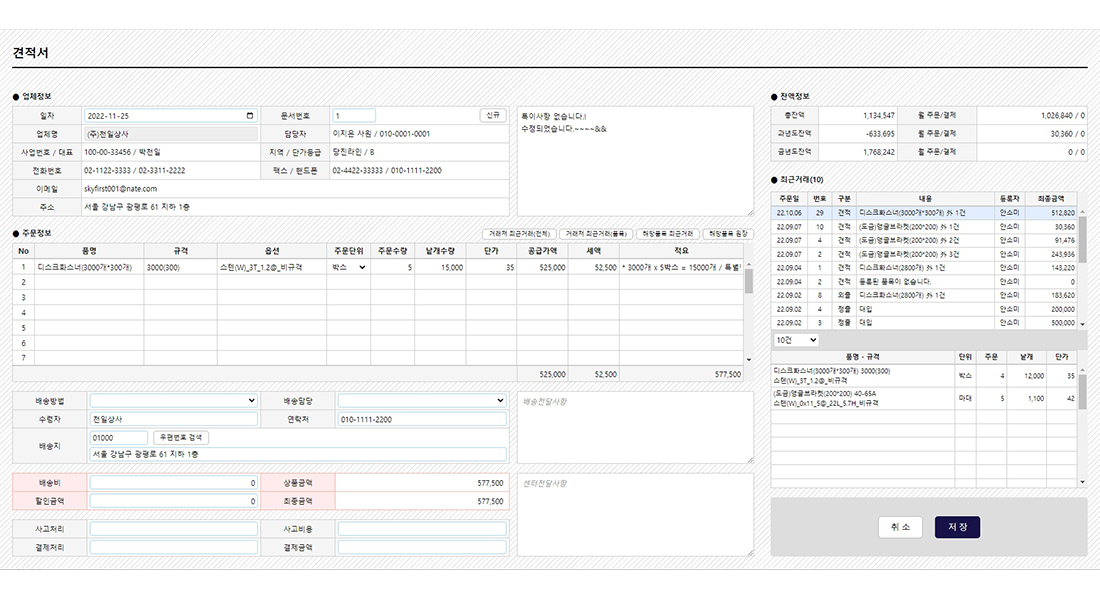The height and width of the screenshot is (600, 1100).
Task: Click the 품명 cell 디스크화스너(3000개*300개)
Action: pyautogui.click(x=89, y=267)
